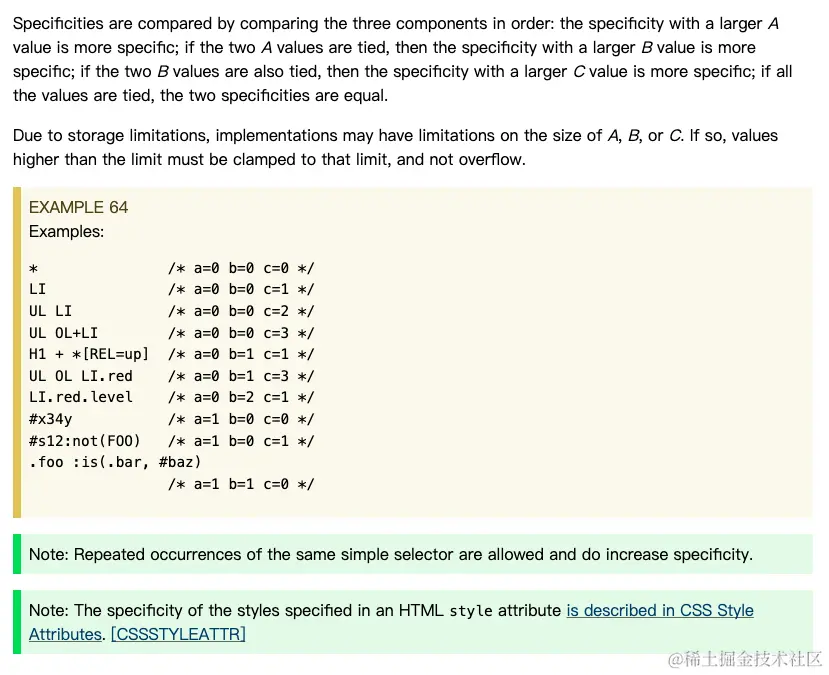Click the universal * selector line
The image size is (829, 675).
172,269
